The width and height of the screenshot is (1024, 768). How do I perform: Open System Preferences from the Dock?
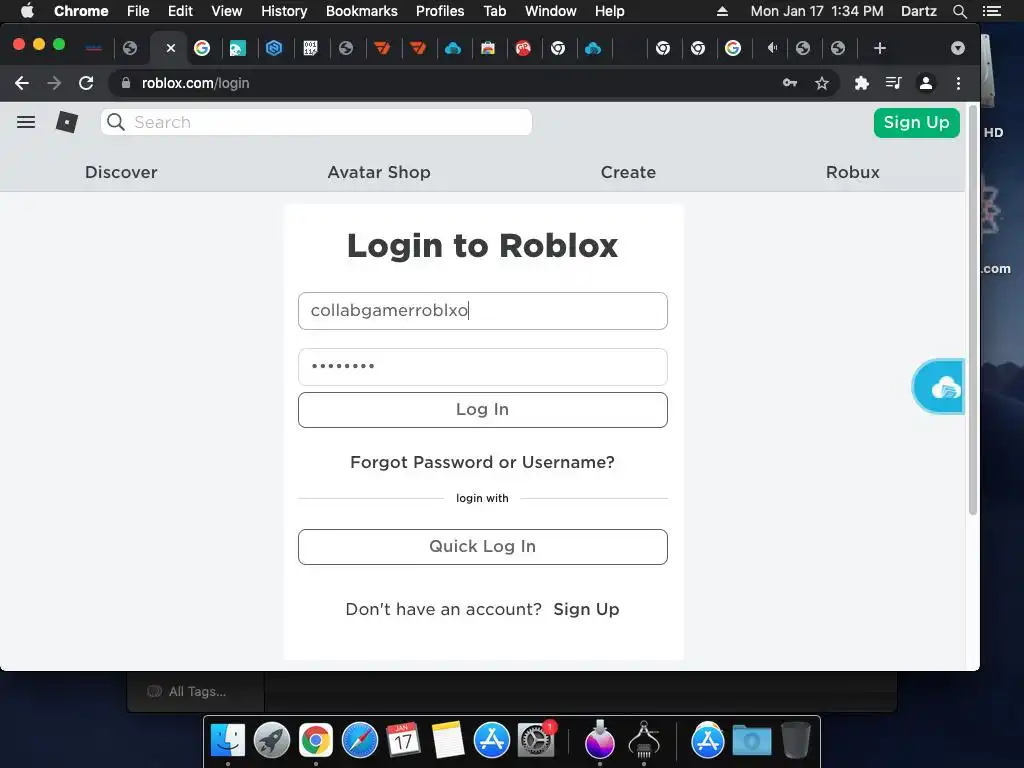(536, 740)
